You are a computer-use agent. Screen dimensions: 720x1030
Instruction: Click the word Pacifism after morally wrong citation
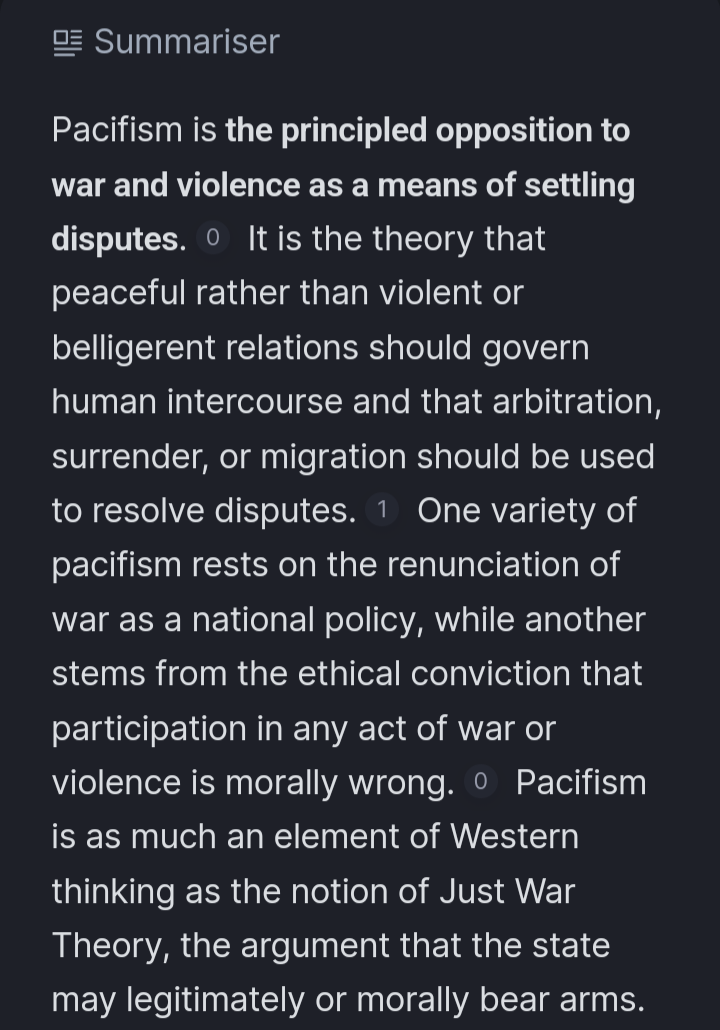point(581,782)
